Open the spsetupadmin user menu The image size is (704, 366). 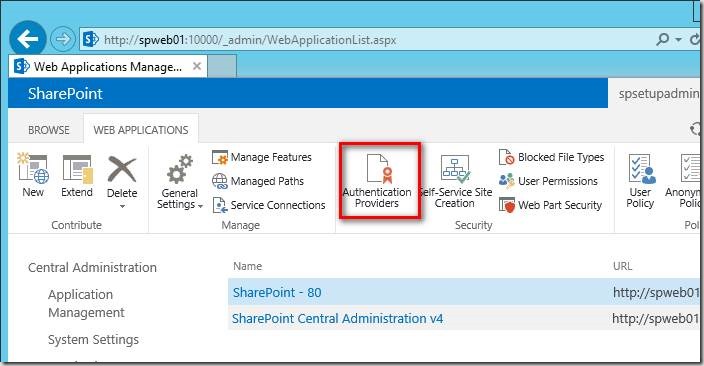659,94
